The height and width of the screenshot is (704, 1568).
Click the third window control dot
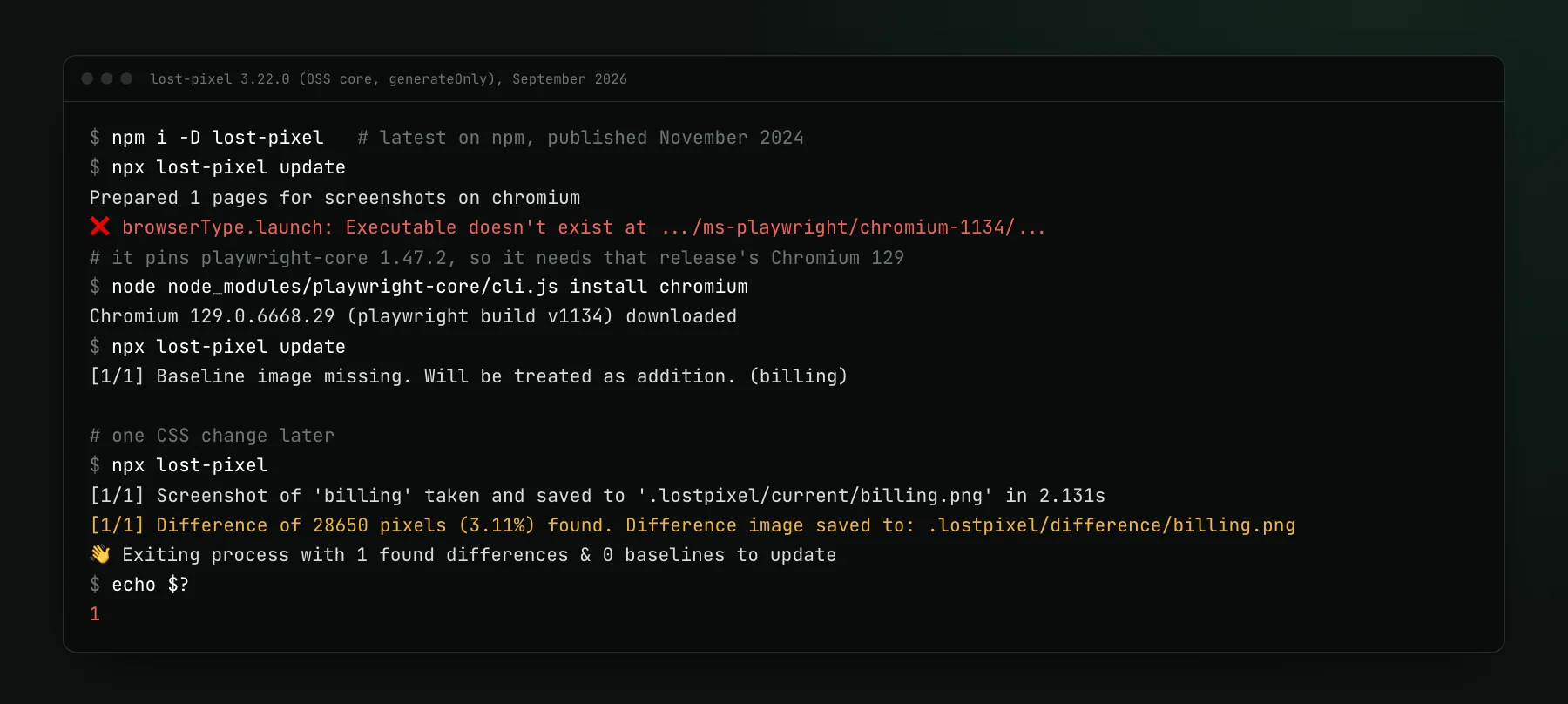coord(126,78)
